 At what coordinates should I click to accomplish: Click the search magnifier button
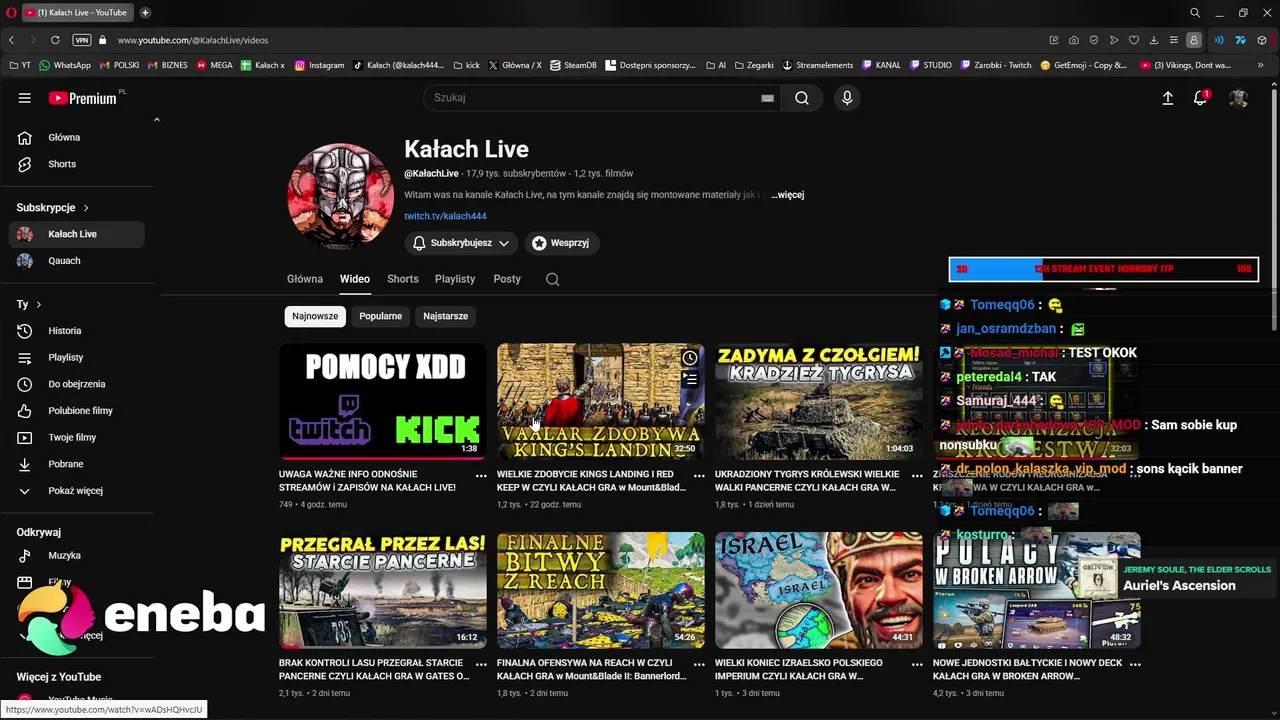click(802, 98)
